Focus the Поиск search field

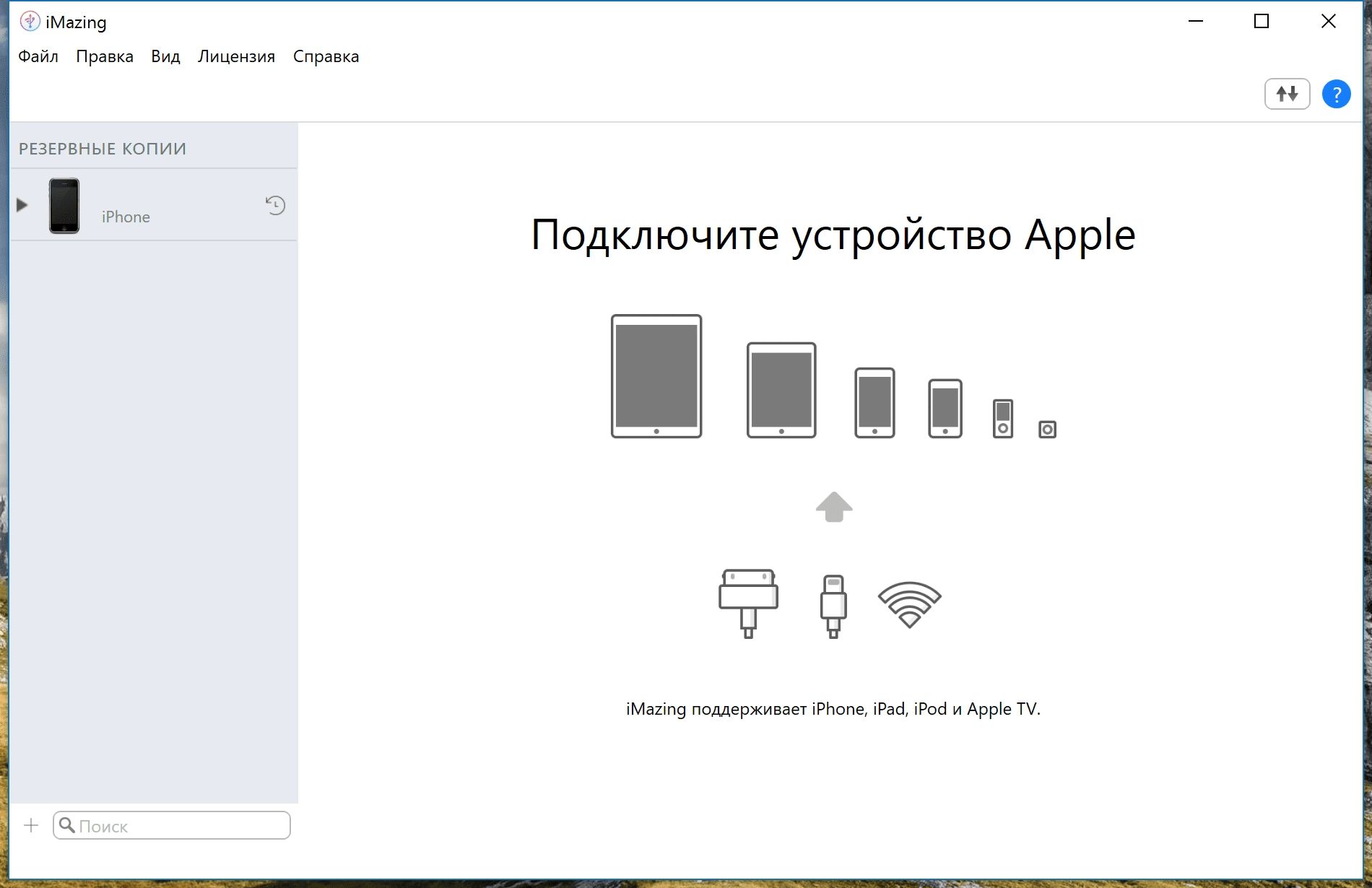[x=172, y=825]
